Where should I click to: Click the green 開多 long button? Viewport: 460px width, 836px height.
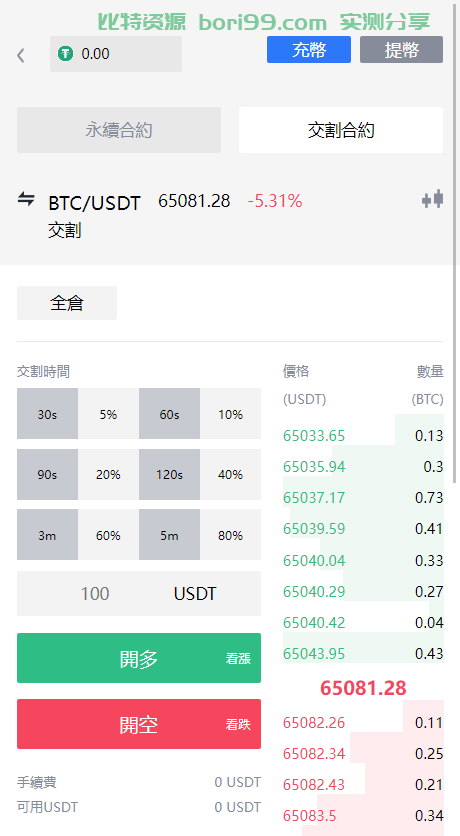click(139, 658)
